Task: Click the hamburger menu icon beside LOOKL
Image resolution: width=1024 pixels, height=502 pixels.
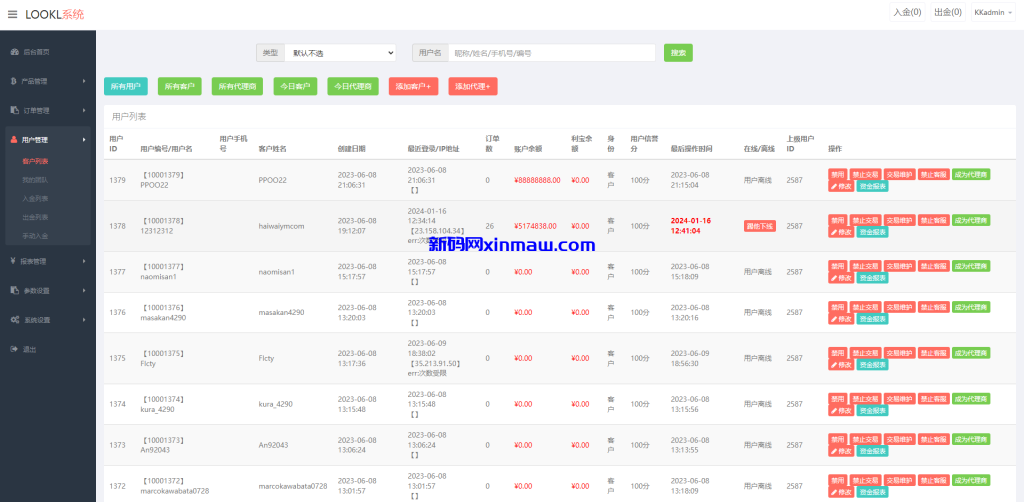Action: [12, 14]
